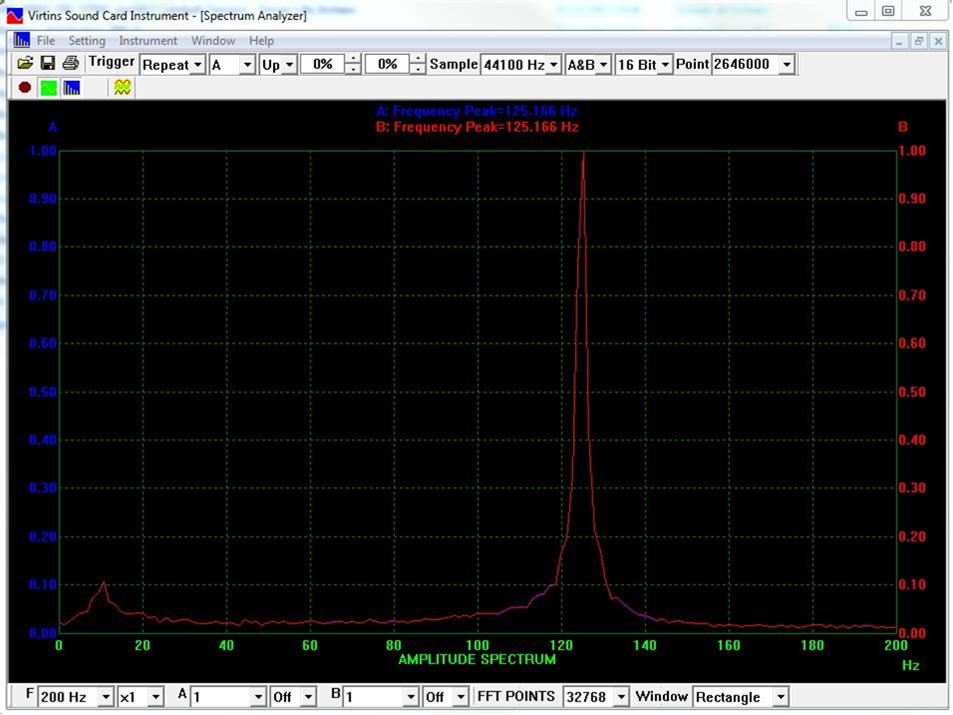The width and height of the screenshot is (953, 715).
Task: Open the yellow signal generator wave icon
Action: pos(122,88)
